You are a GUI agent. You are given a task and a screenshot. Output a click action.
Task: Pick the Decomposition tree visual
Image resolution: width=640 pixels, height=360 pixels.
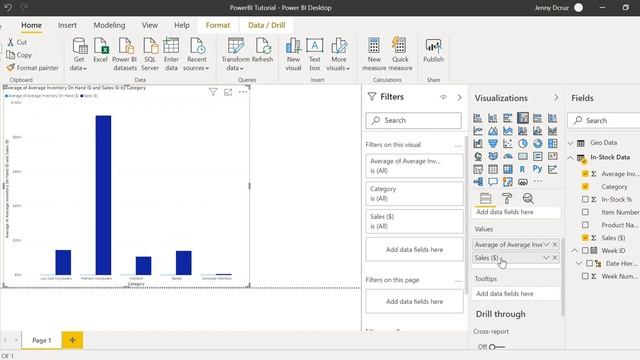(x=478, y=182)
